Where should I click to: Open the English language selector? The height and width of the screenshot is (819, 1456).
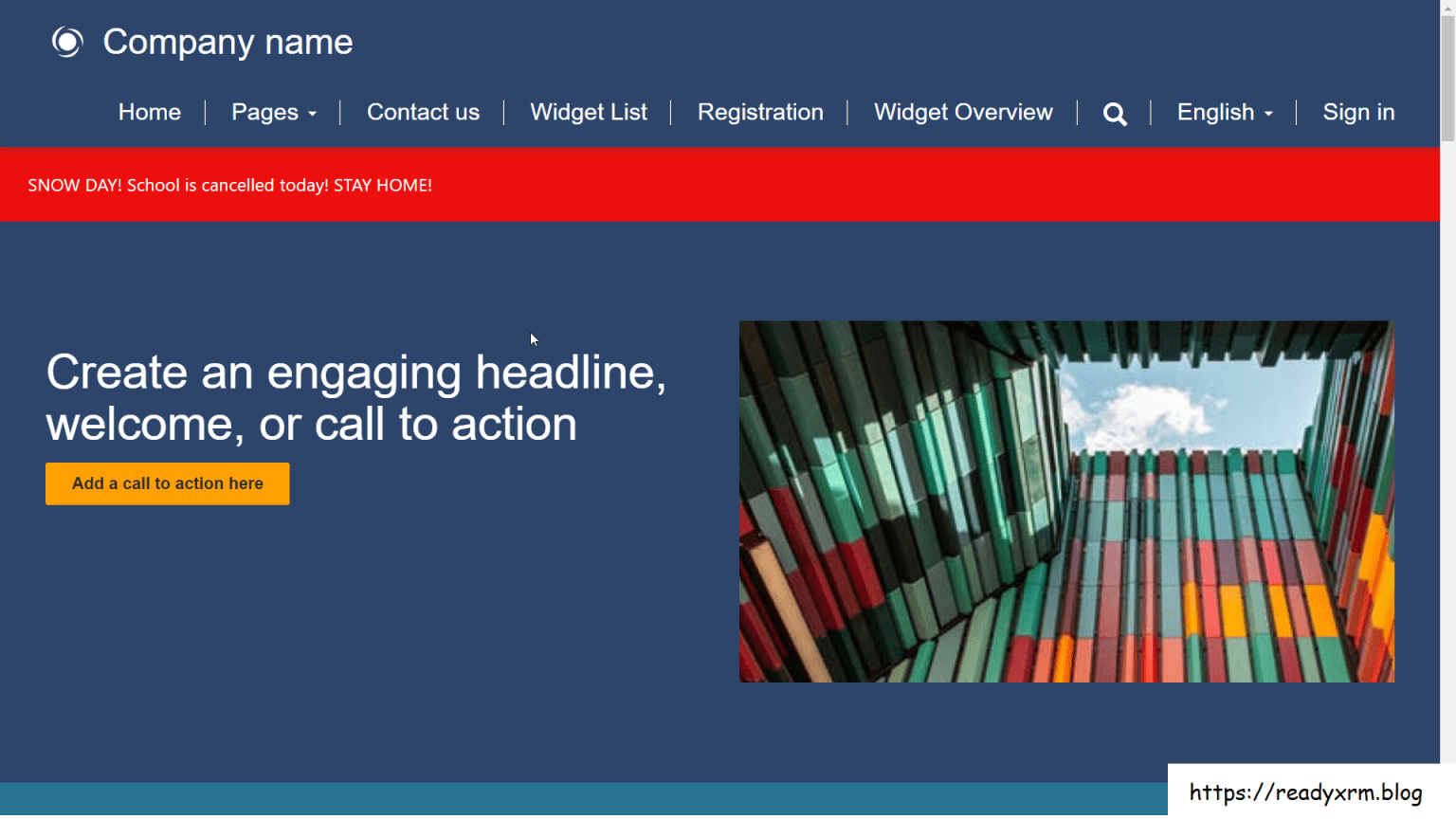coord(1217,112)
